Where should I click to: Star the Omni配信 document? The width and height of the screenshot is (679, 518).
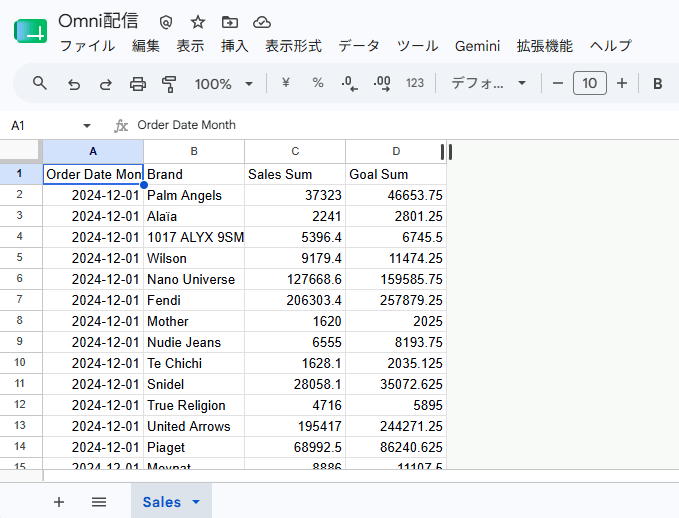click(x=198, y=22)
